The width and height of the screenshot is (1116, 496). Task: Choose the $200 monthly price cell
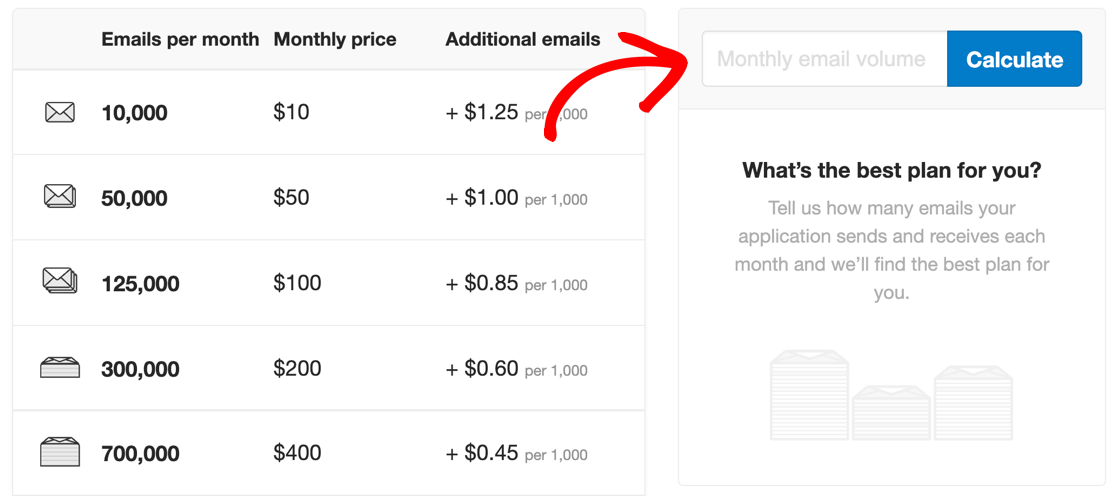click(298, 368)
